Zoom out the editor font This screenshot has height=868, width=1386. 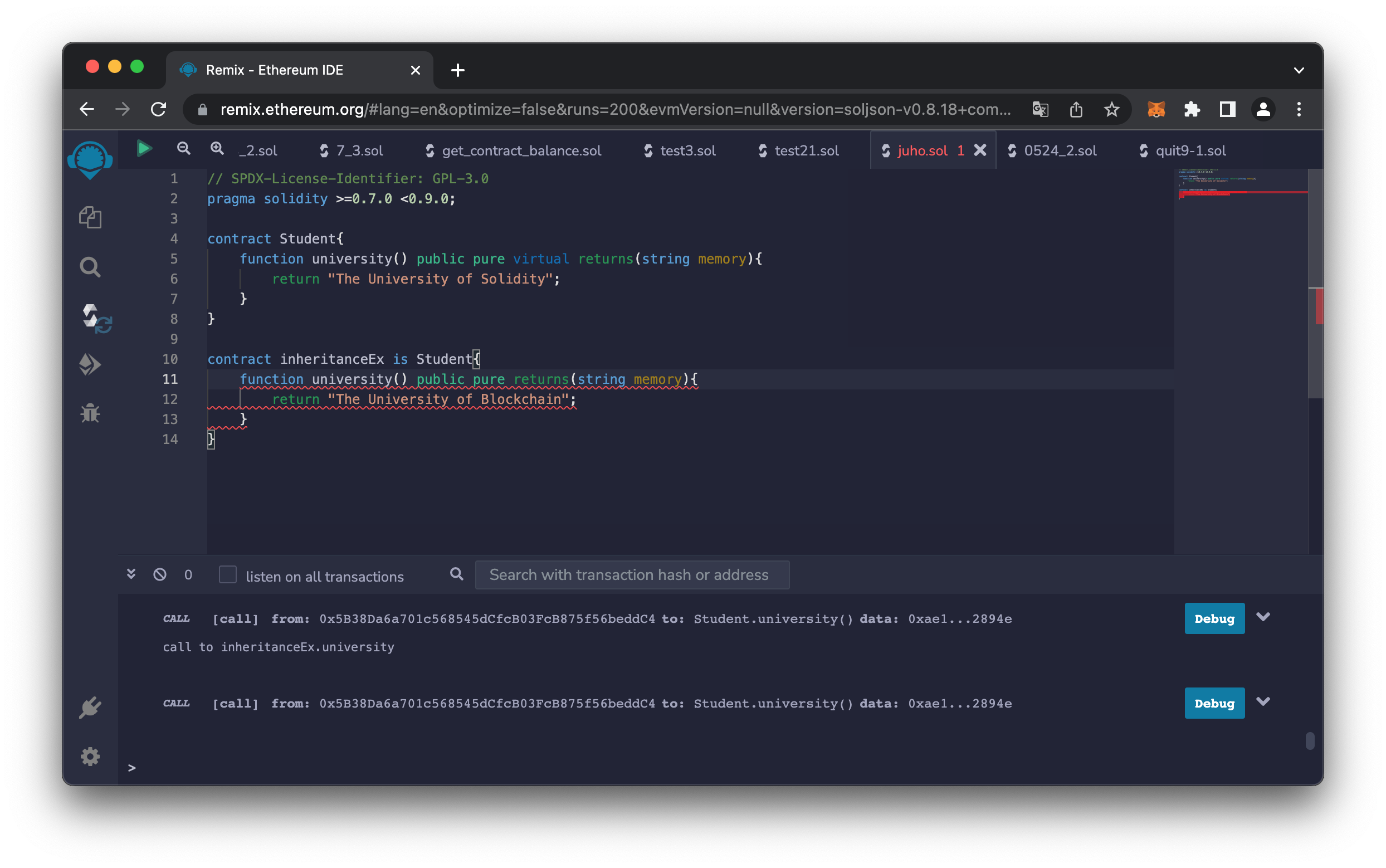tap(184, 149)
